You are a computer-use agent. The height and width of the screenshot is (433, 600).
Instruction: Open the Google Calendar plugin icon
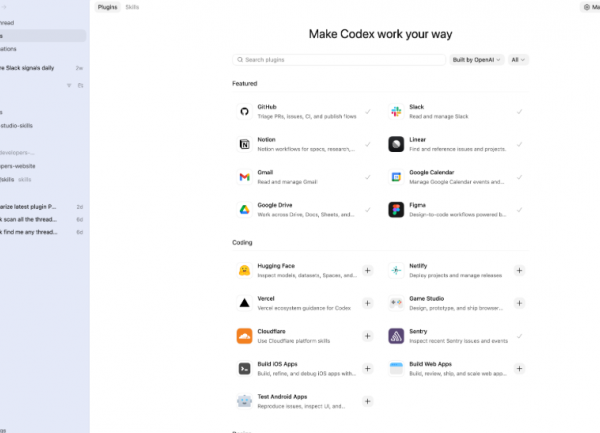[396, 177]
